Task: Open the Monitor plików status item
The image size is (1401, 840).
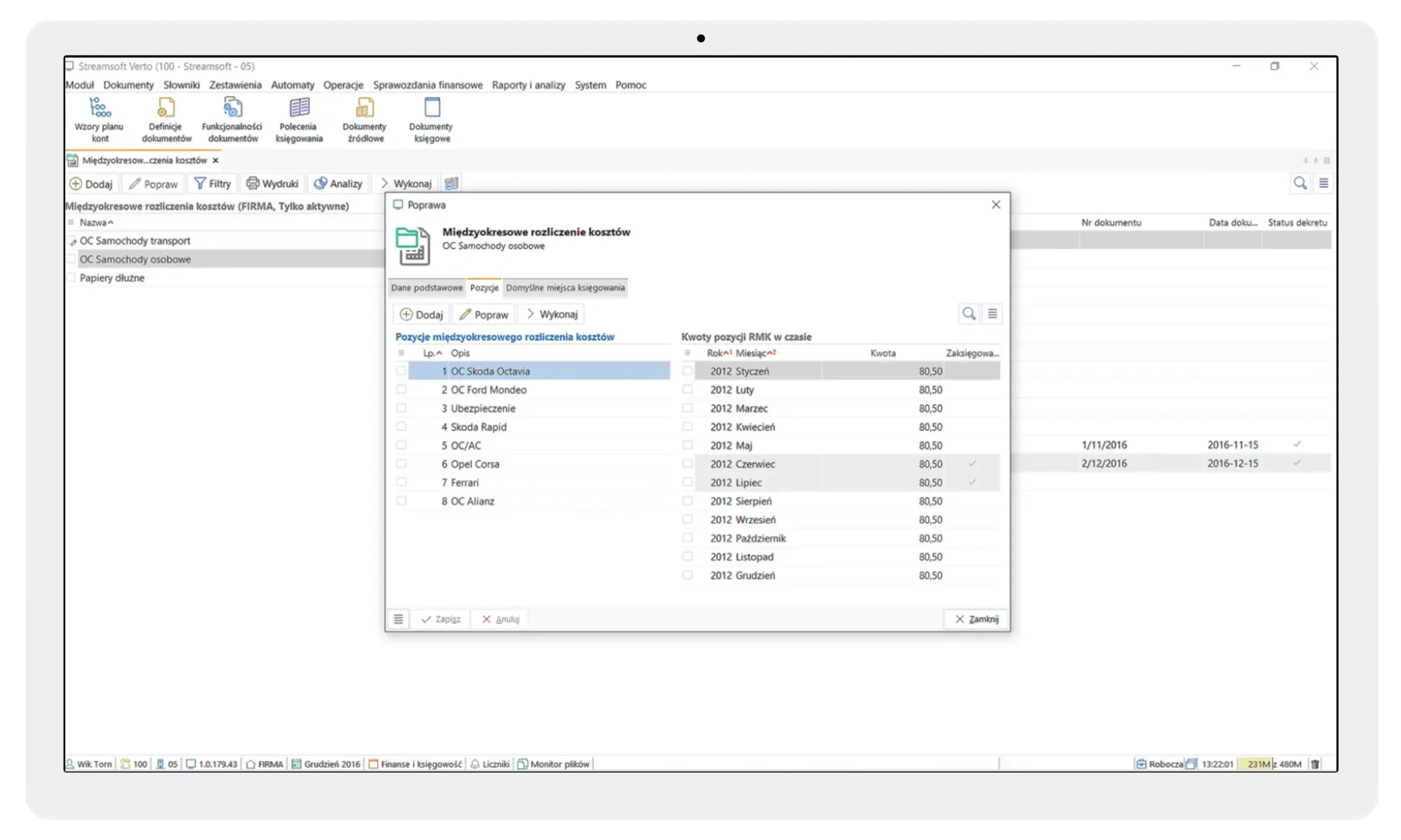Action: tap(554, 764)
